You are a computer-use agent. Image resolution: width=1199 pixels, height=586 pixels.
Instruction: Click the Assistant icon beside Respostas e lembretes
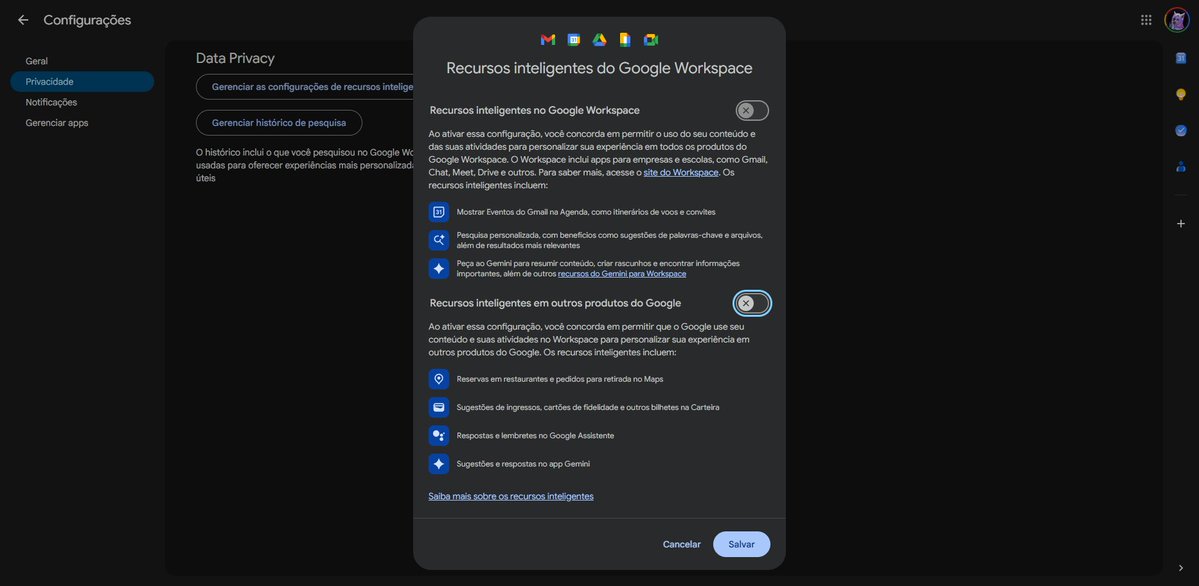(x=439, y=435)
